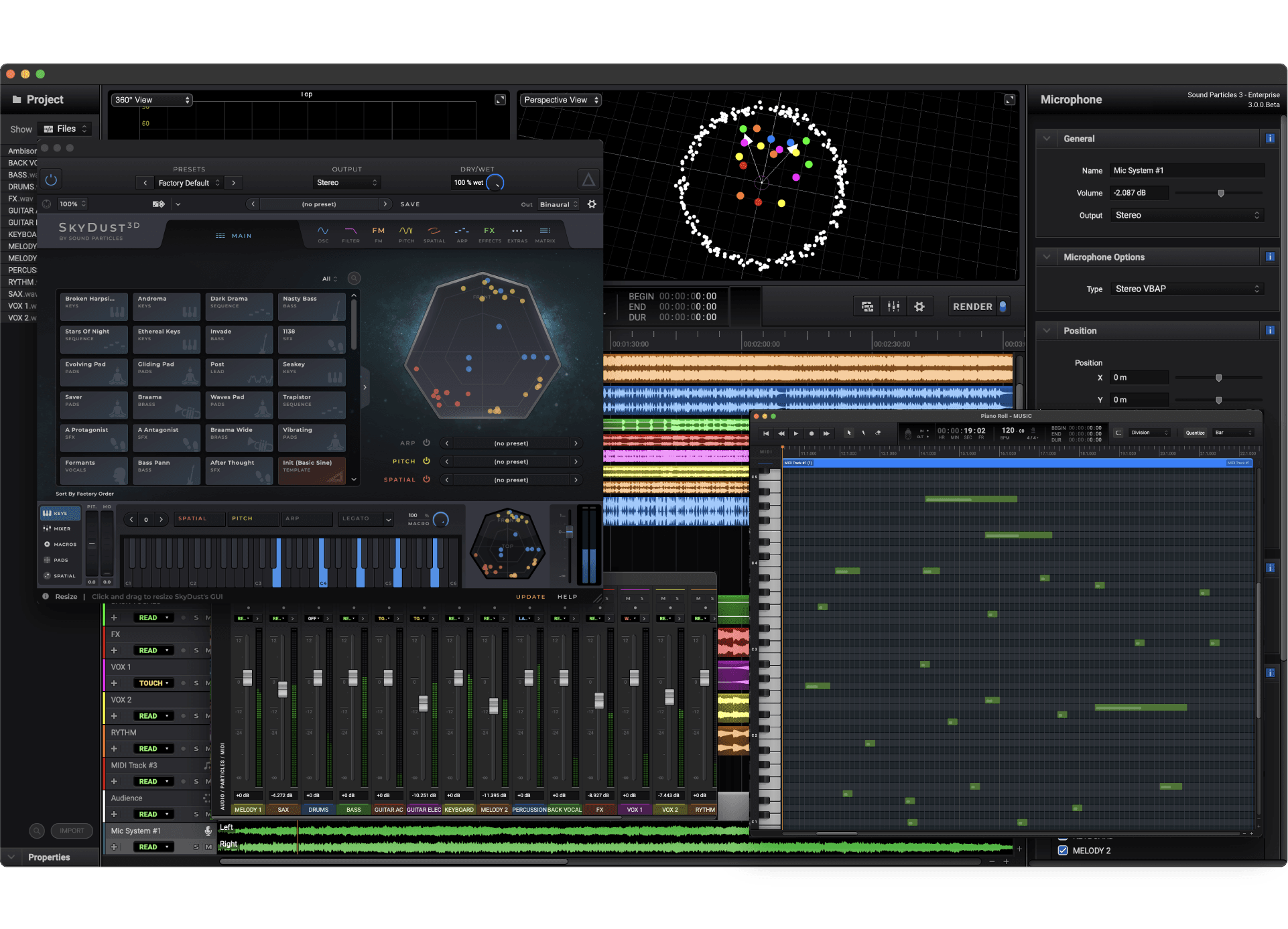Adjust the MACRO knob

[440, 520]
